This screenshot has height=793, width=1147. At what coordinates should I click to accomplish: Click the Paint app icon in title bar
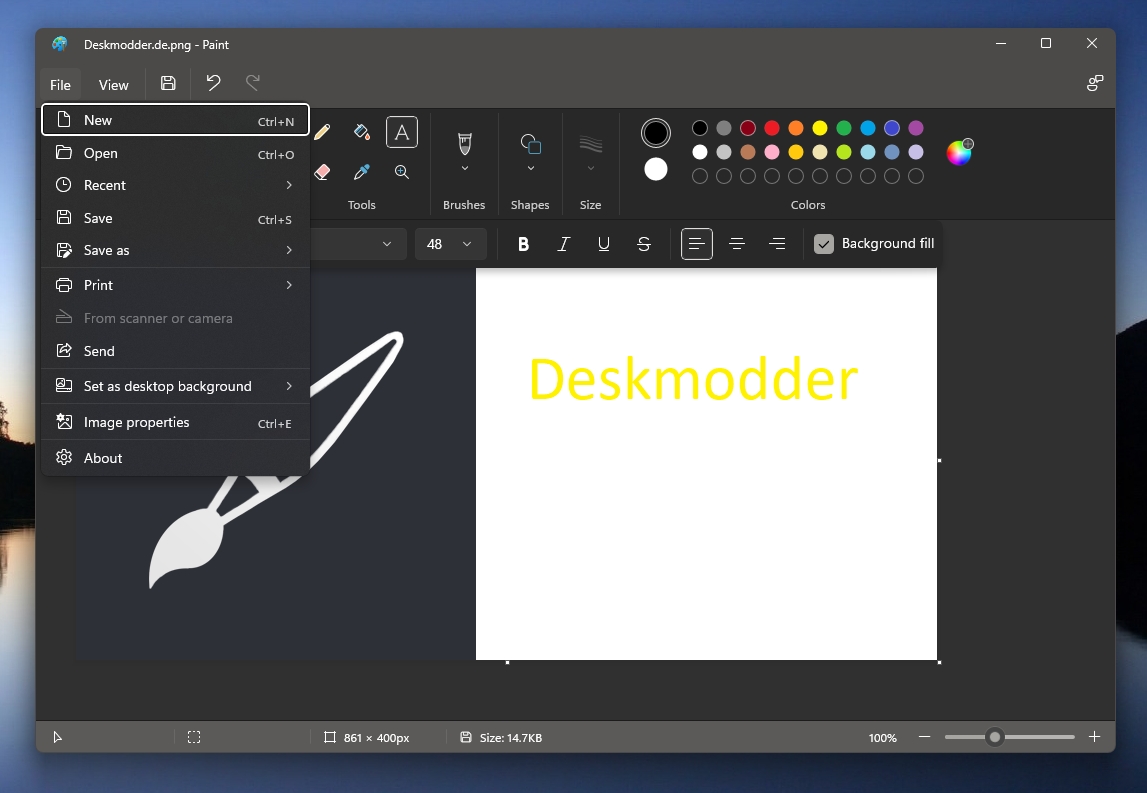pyautogui.click(x=60, y=44)
